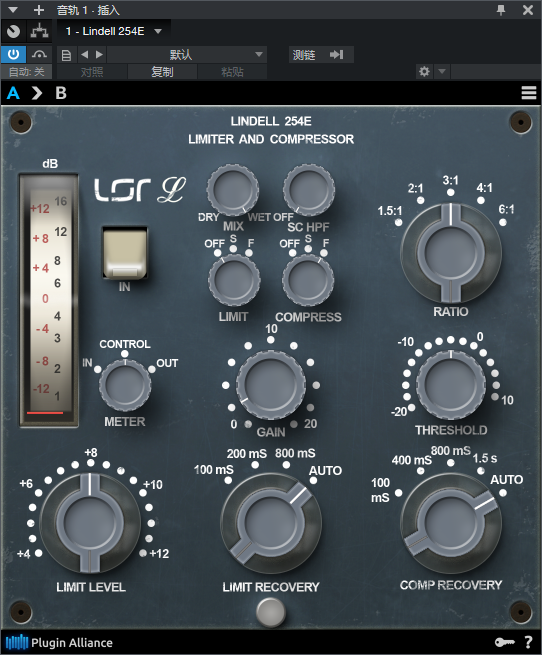Go to the previous preset arrow
The width and height of the screenshot is (542, 655).
tap(85, 54)
